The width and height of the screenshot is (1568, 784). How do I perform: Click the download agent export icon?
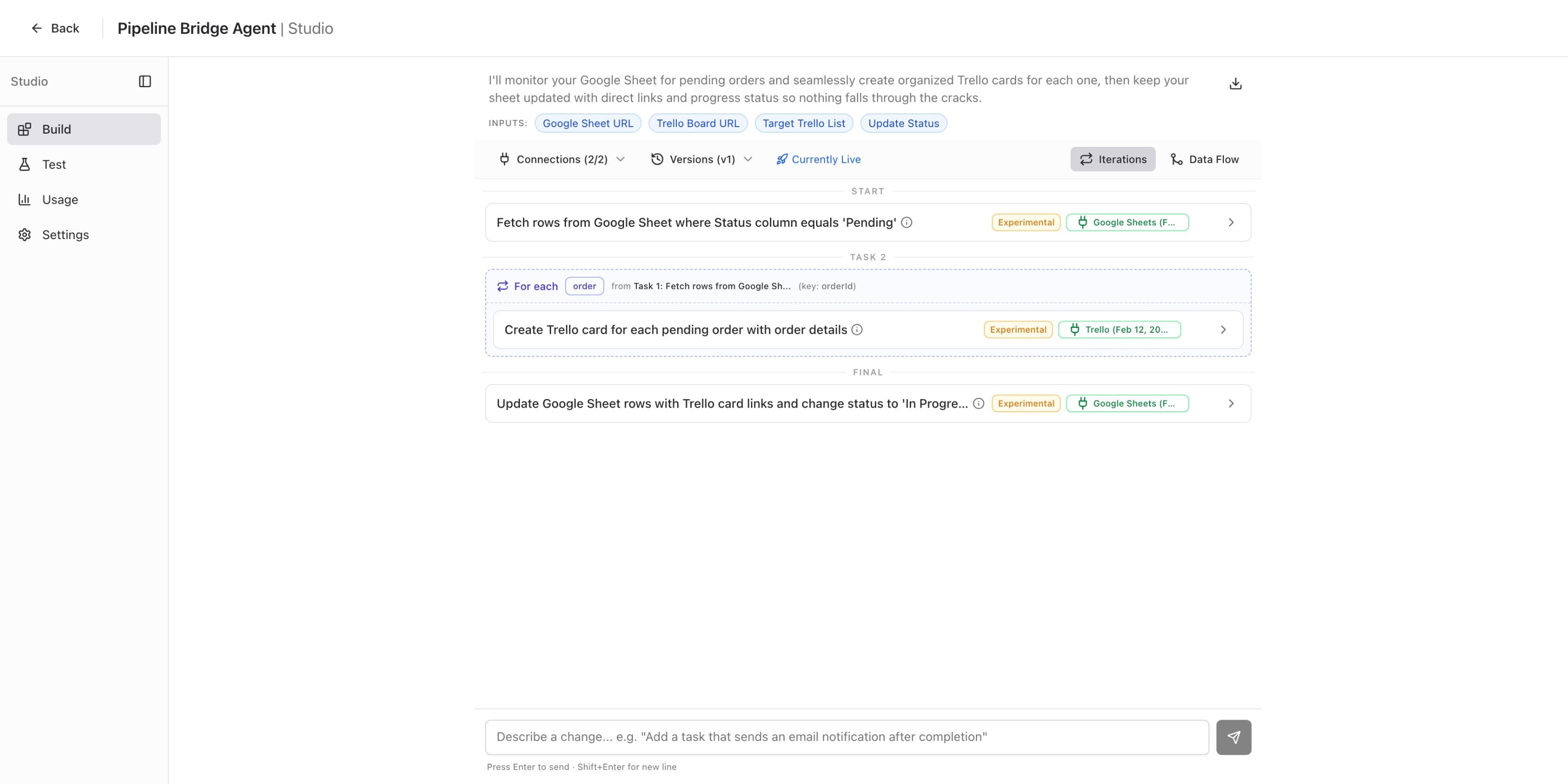[1236, 83]
